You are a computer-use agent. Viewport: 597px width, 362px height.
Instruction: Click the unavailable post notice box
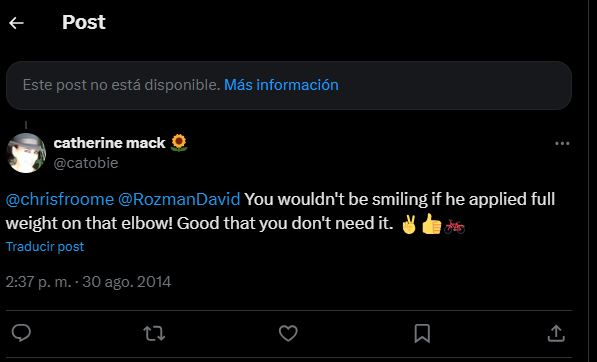pos(289,85)
